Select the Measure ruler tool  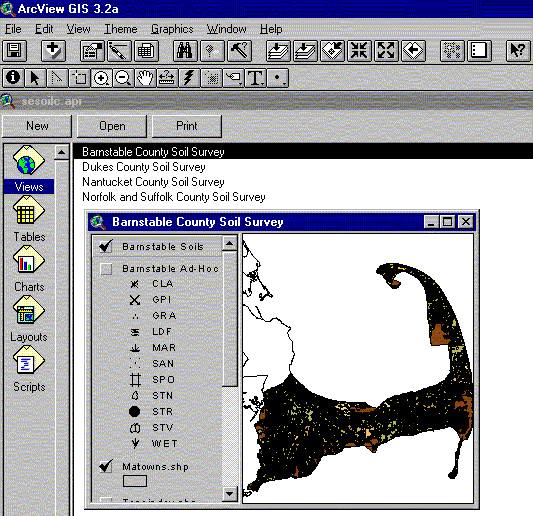167,78
